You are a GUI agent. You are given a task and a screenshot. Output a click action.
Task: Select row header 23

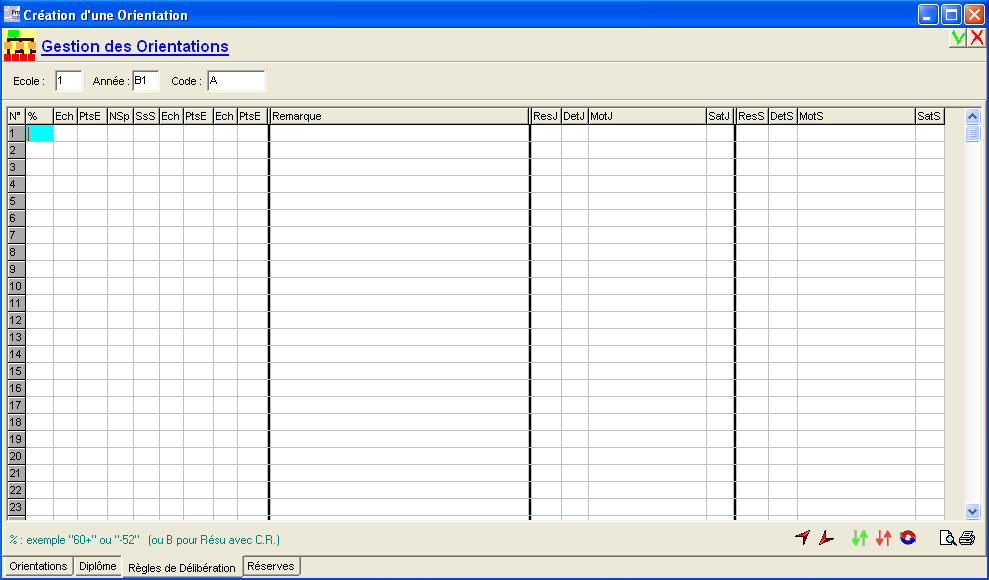pos(16,508)
